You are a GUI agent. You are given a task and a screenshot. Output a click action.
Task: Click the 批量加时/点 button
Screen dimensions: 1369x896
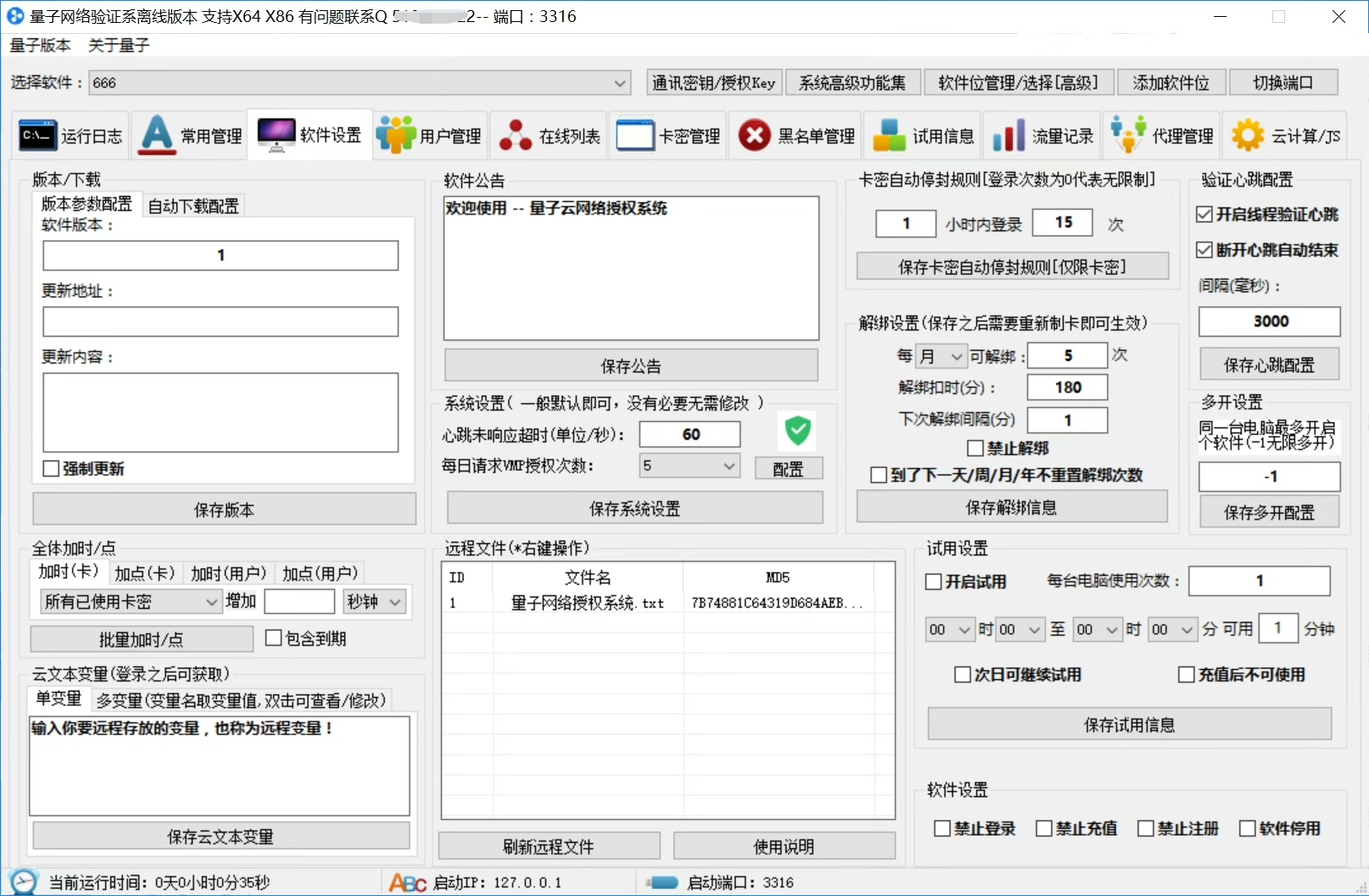[142, 639]
